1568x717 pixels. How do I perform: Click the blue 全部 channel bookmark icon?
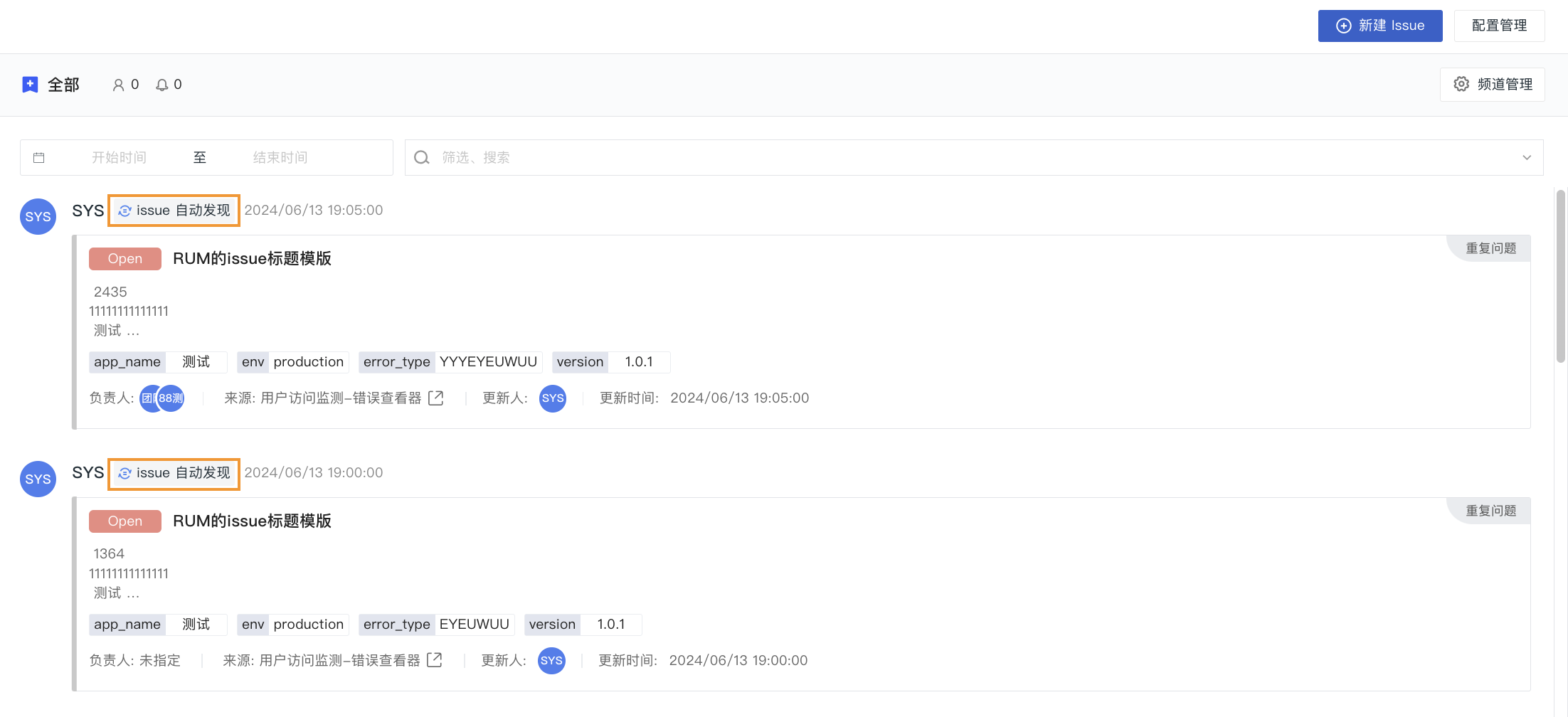click(x=30, y=85)
